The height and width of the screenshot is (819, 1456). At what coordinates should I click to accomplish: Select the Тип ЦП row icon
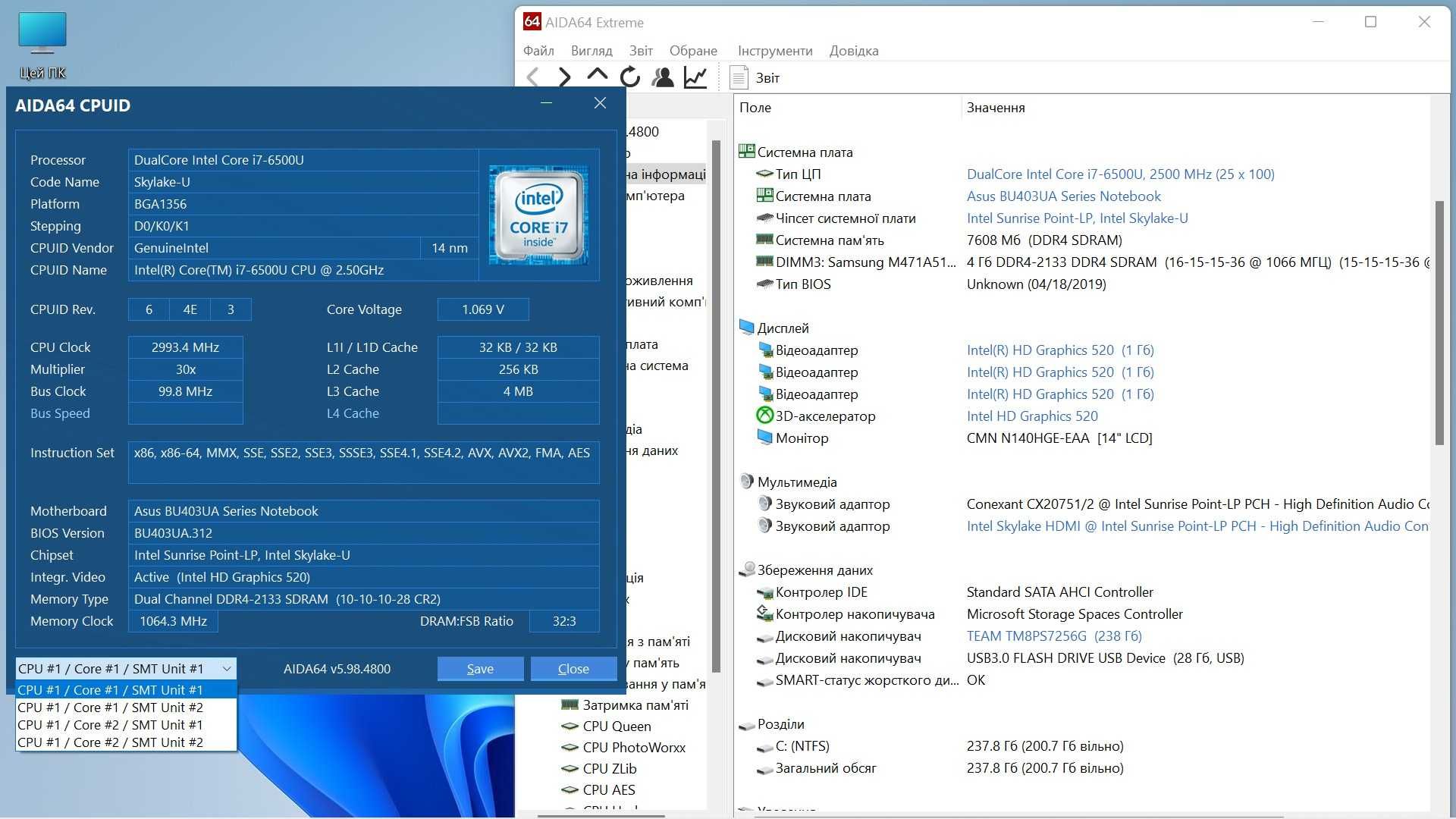pyautogui.click(x=764, y=174)
